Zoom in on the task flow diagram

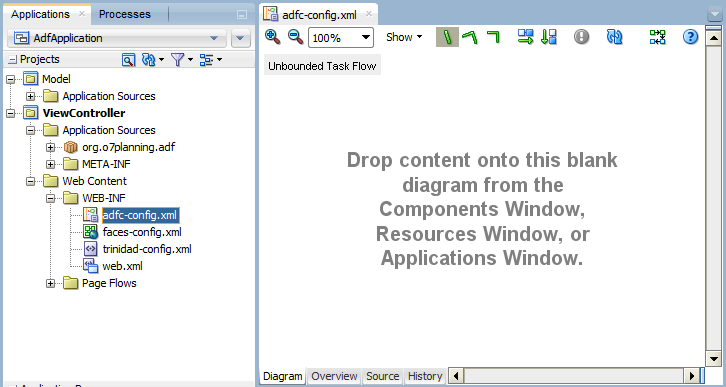[x=272, y=37]
